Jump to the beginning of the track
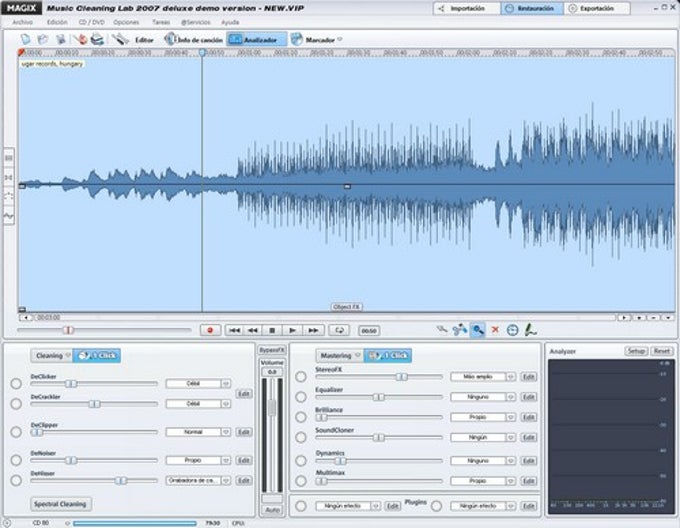Viewport: 680px width, 528px height. [x=234, y=330]
